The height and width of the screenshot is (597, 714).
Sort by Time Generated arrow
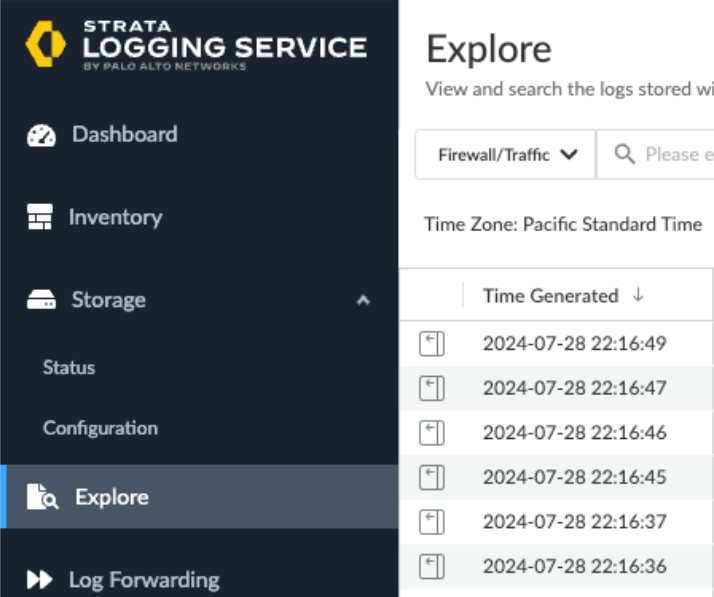click(638, 296)
